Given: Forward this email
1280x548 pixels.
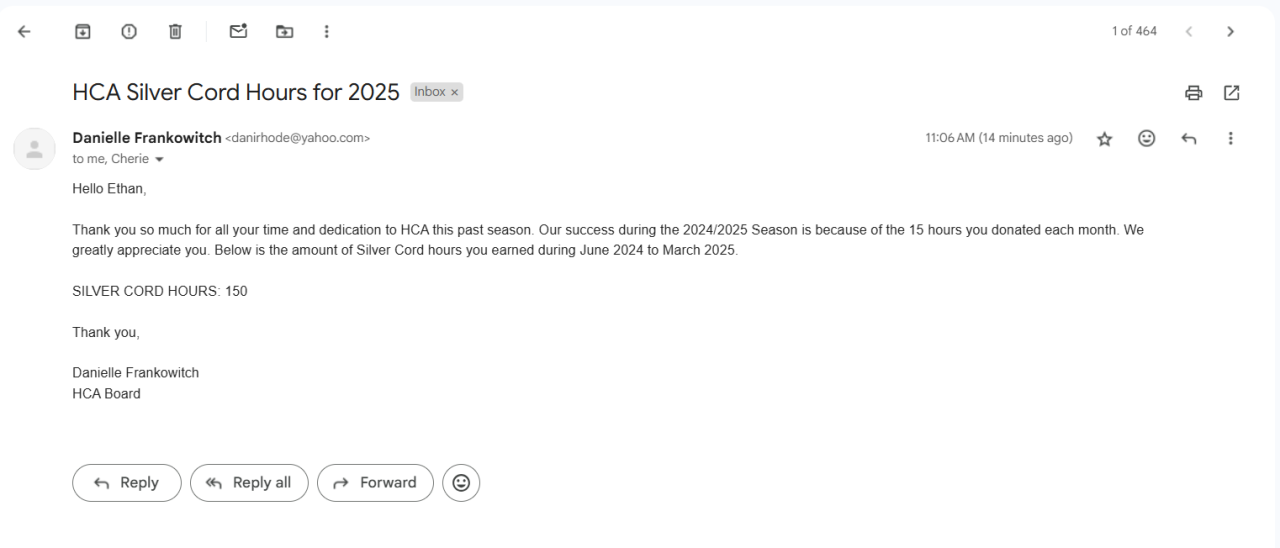Looking at the screenshot, I should [x=375, y=483].
